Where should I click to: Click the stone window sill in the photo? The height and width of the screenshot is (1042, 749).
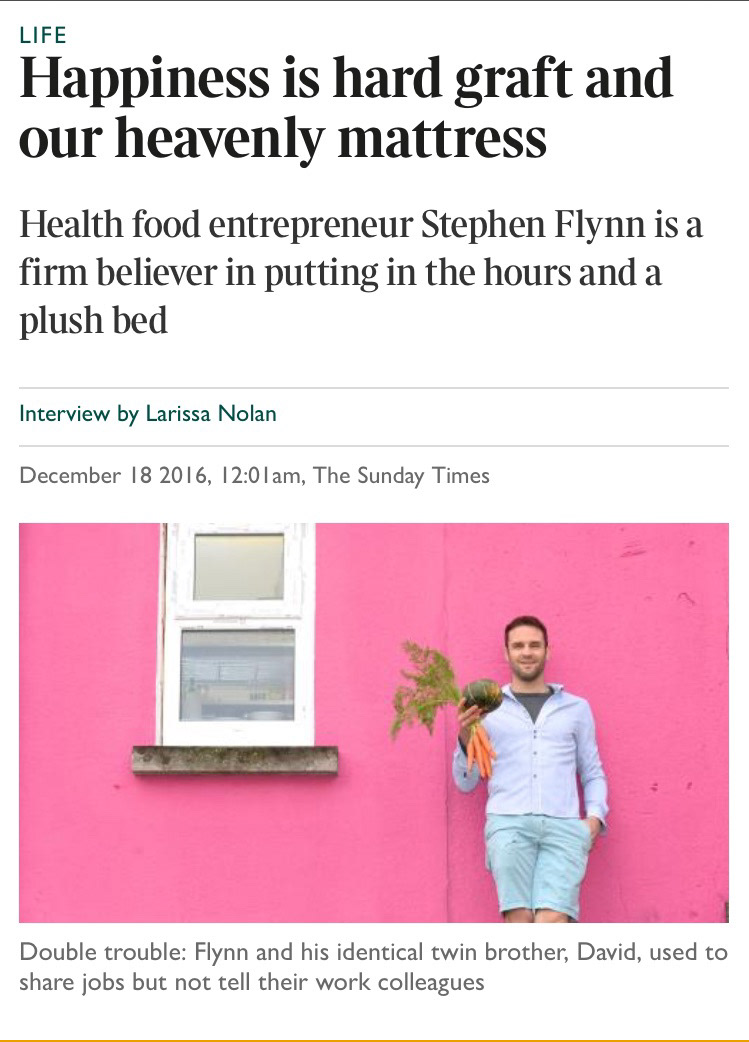pyautogui.click(x=235, y=760)
